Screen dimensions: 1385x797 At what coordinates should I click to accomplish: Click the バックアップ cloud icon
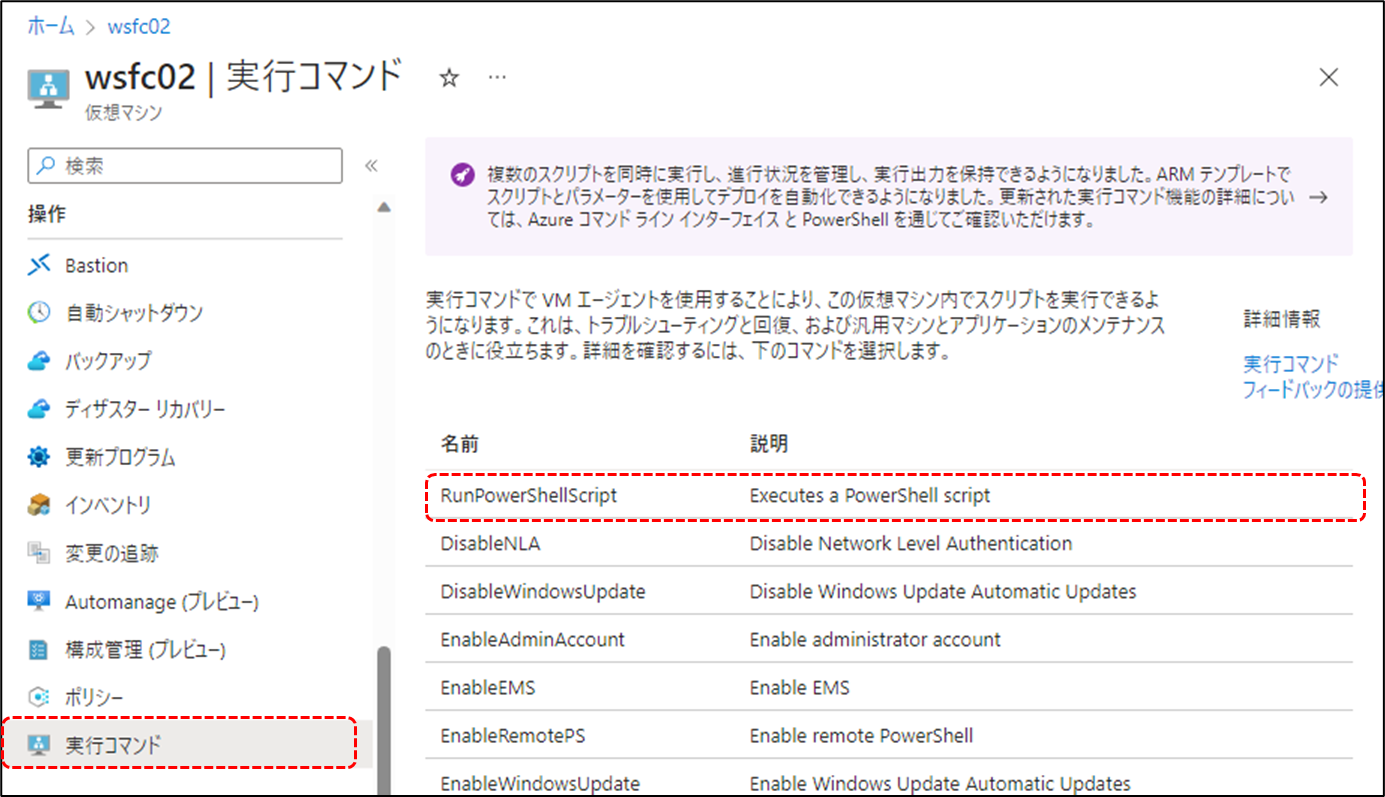click(x=39, y=361)
